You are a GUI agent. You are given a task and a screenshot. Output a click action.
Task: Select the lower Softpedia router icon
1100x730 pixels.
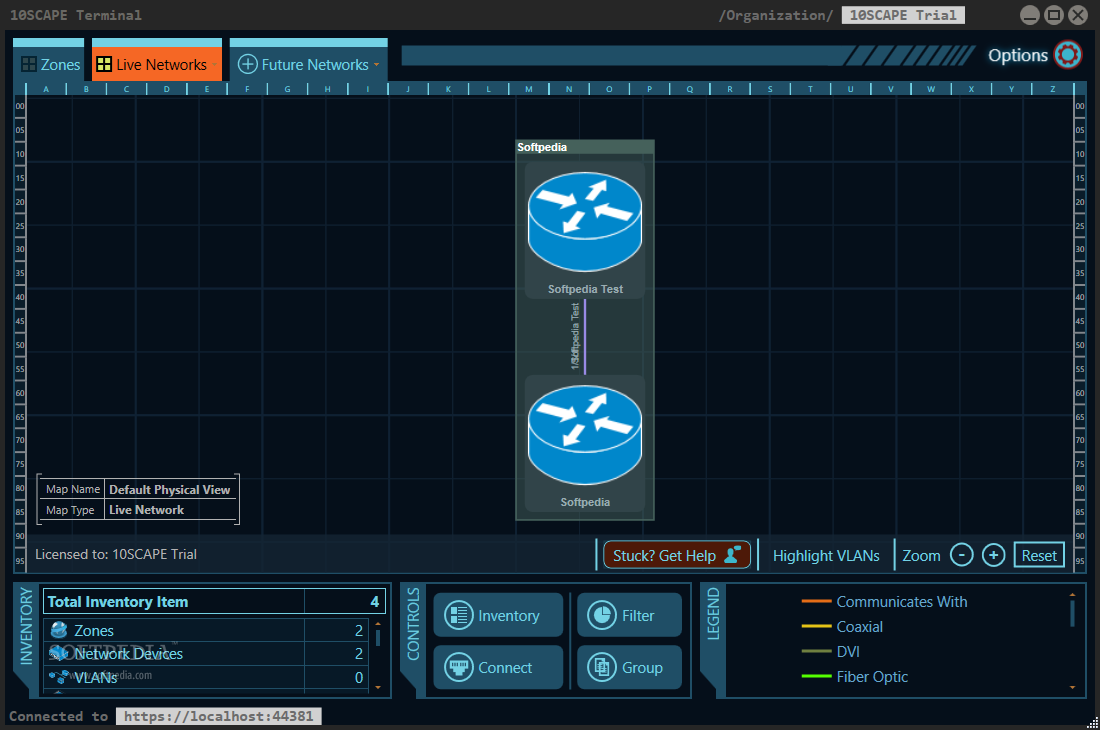pos(584,435)
